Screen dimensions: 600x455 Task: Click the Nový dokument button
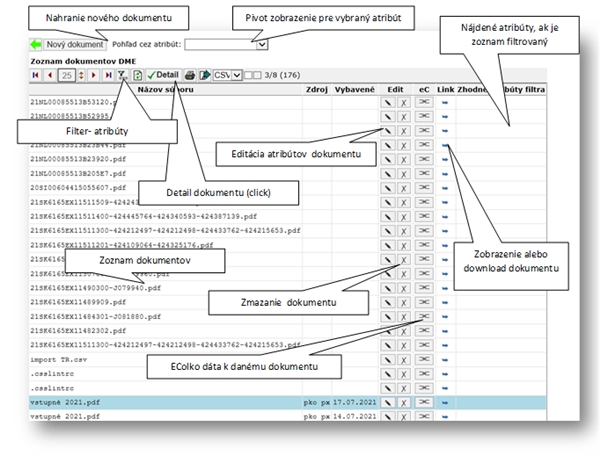75,44
